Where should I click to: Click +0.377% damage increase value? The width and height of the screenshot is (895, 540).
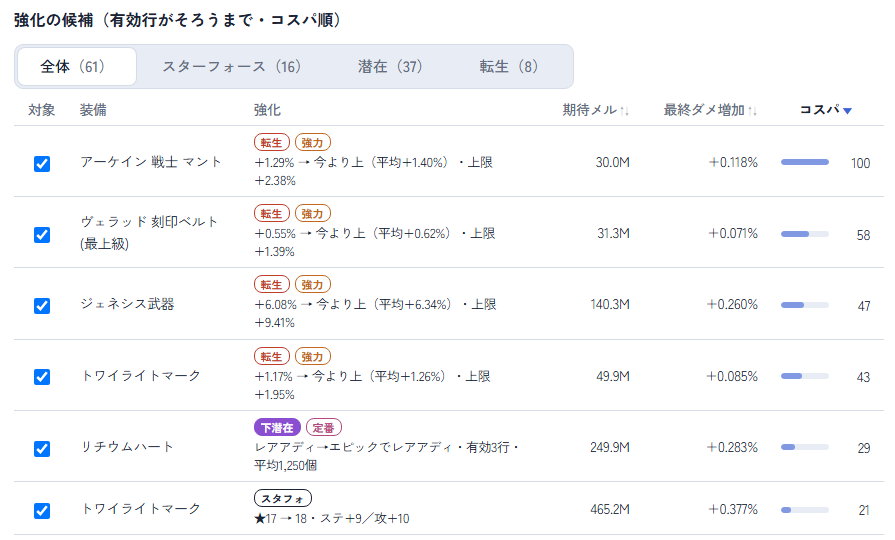pos(732,509)
